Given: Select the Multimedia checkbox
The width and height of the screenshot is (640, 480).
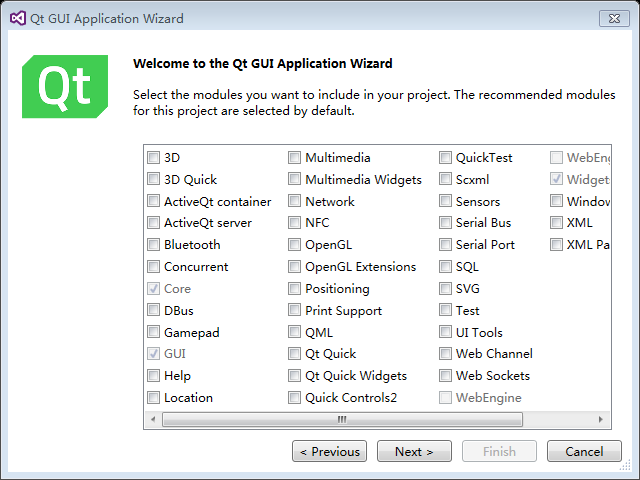Looking at the screenshot, I should (x=294, y=158).
